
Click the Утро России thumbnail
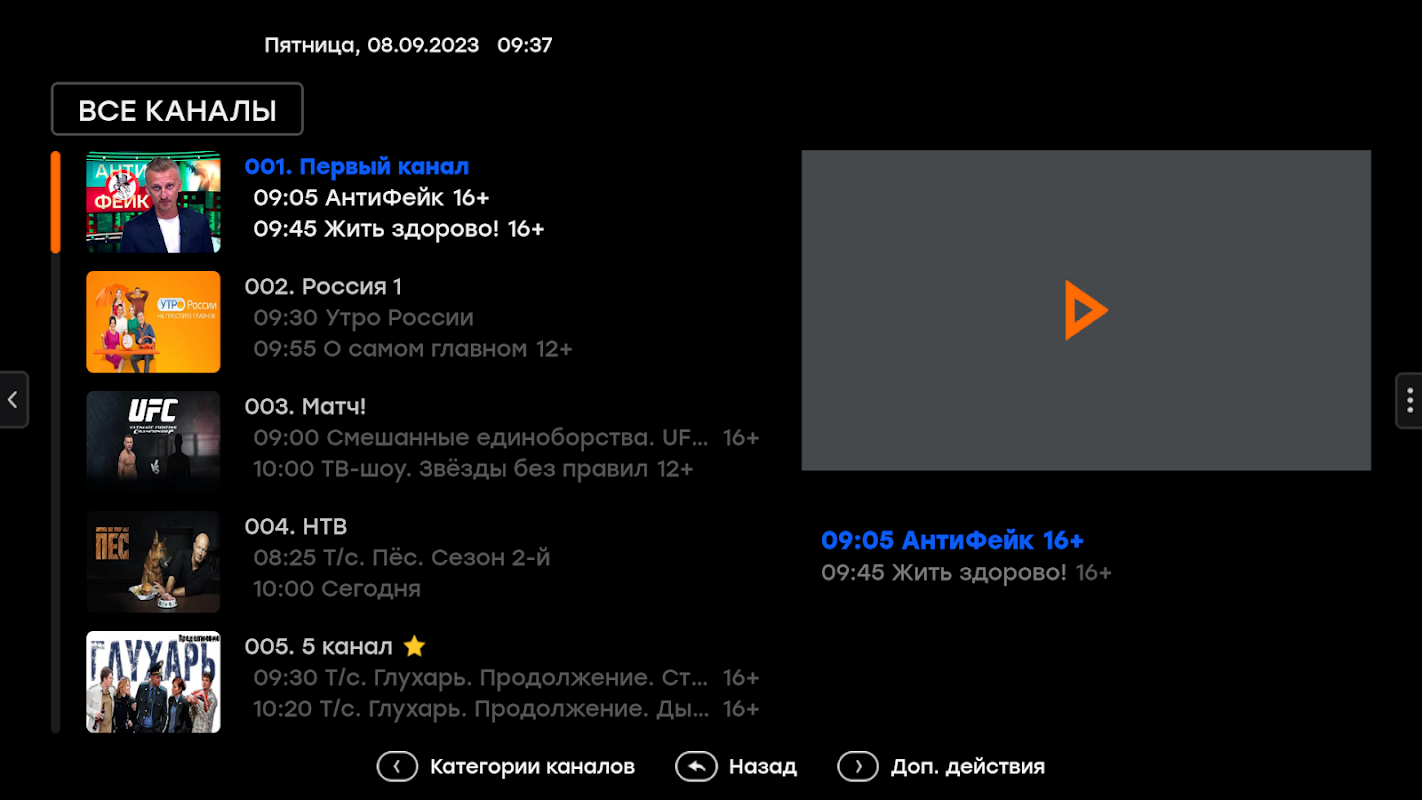(x=153, y=322)
